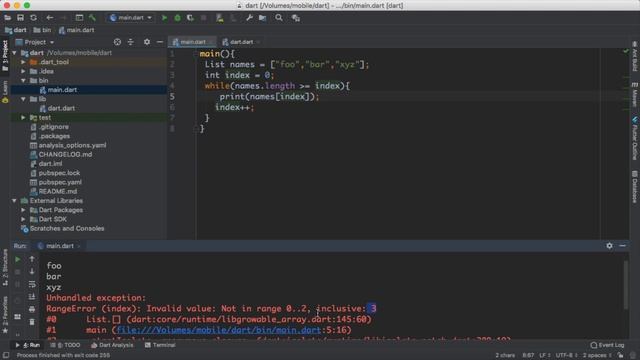Expand the .dart_tool folder

coord(23,62)
